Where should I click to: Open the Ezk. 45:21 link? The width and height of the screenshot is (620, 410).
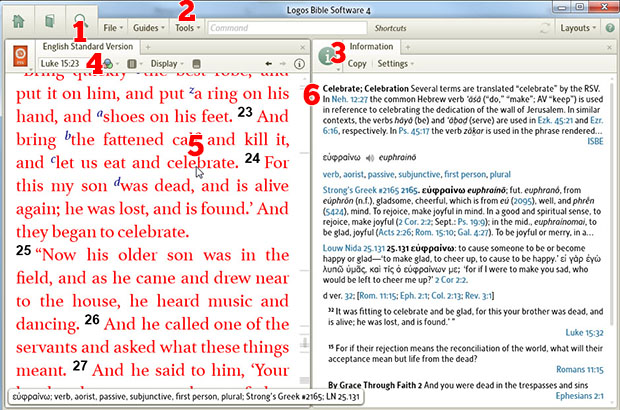(x=555, y=120)
